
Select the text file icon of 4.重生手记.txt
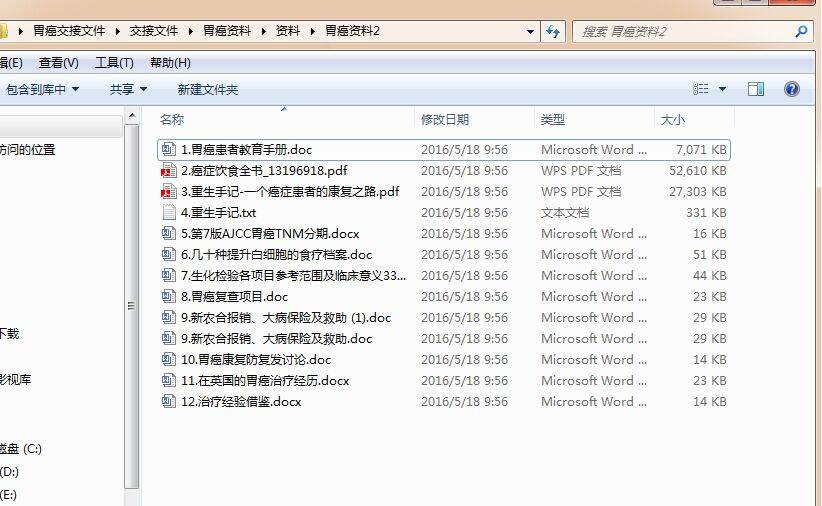pos(168,212)
